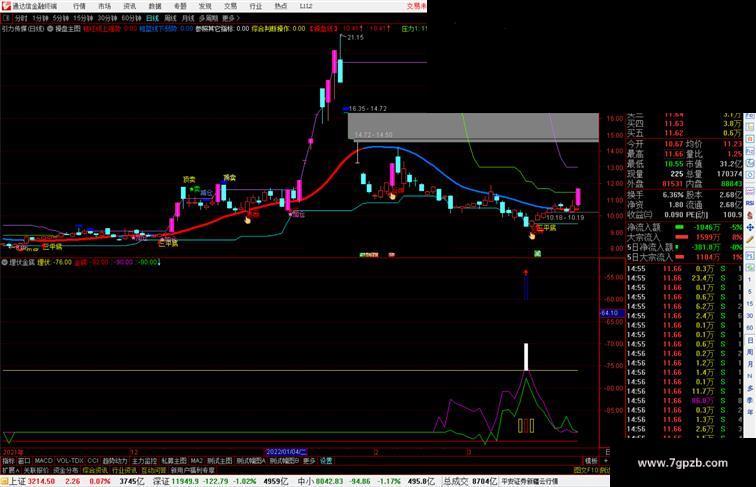Open the 模板 template button

tap(591, 461)
